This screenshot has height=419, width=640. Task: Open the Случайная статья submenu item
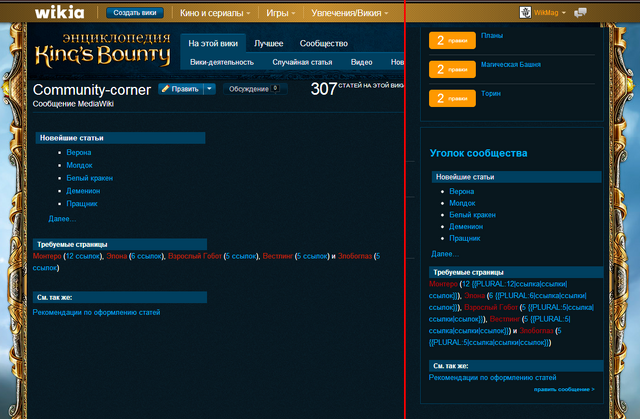click(302, 62)
